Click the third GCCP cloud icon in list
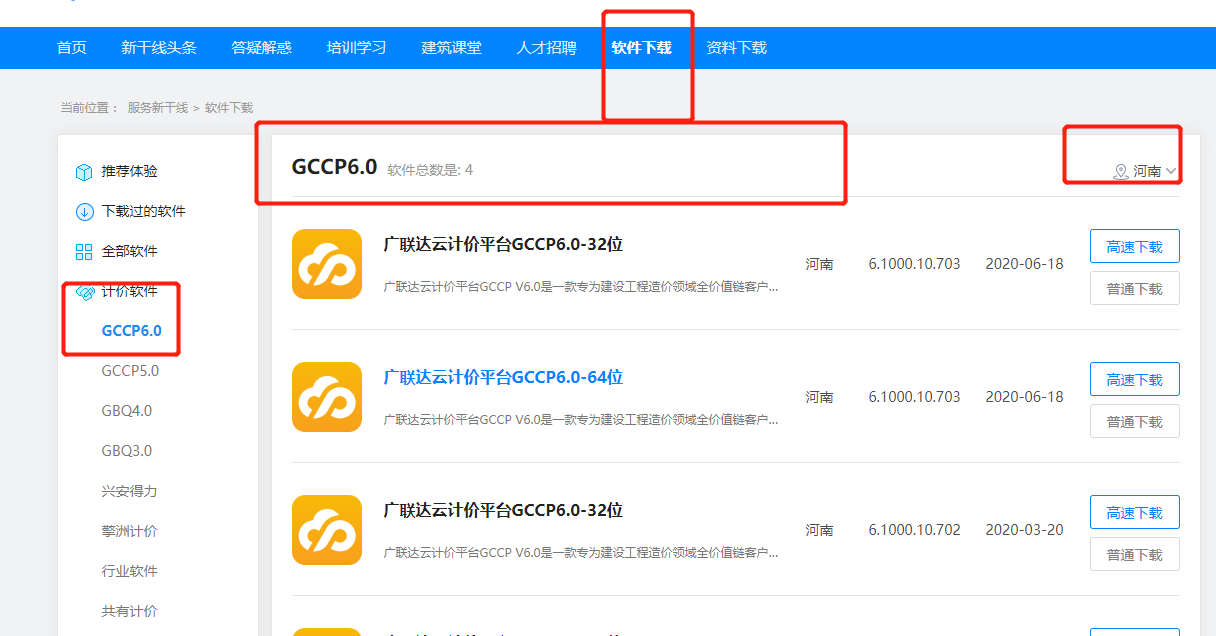The width and height of the screenshot is (1216, 636). pos(325,530)
